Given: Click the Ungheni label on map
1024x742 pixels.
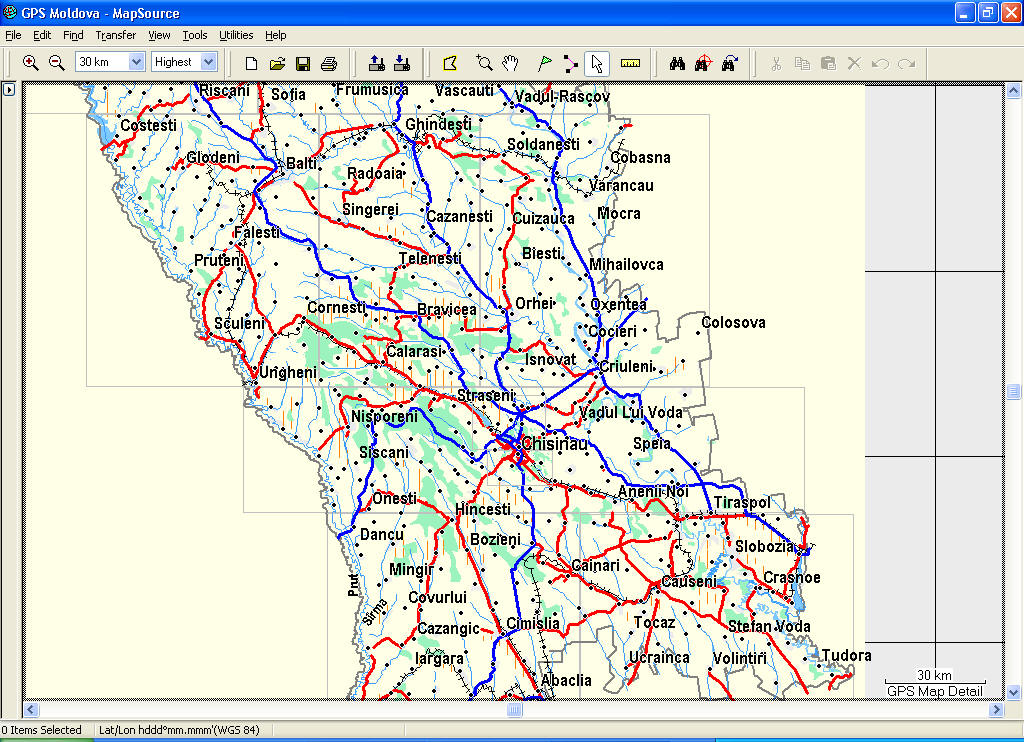Looking at the screenshot, I should [x=288, y=372].
